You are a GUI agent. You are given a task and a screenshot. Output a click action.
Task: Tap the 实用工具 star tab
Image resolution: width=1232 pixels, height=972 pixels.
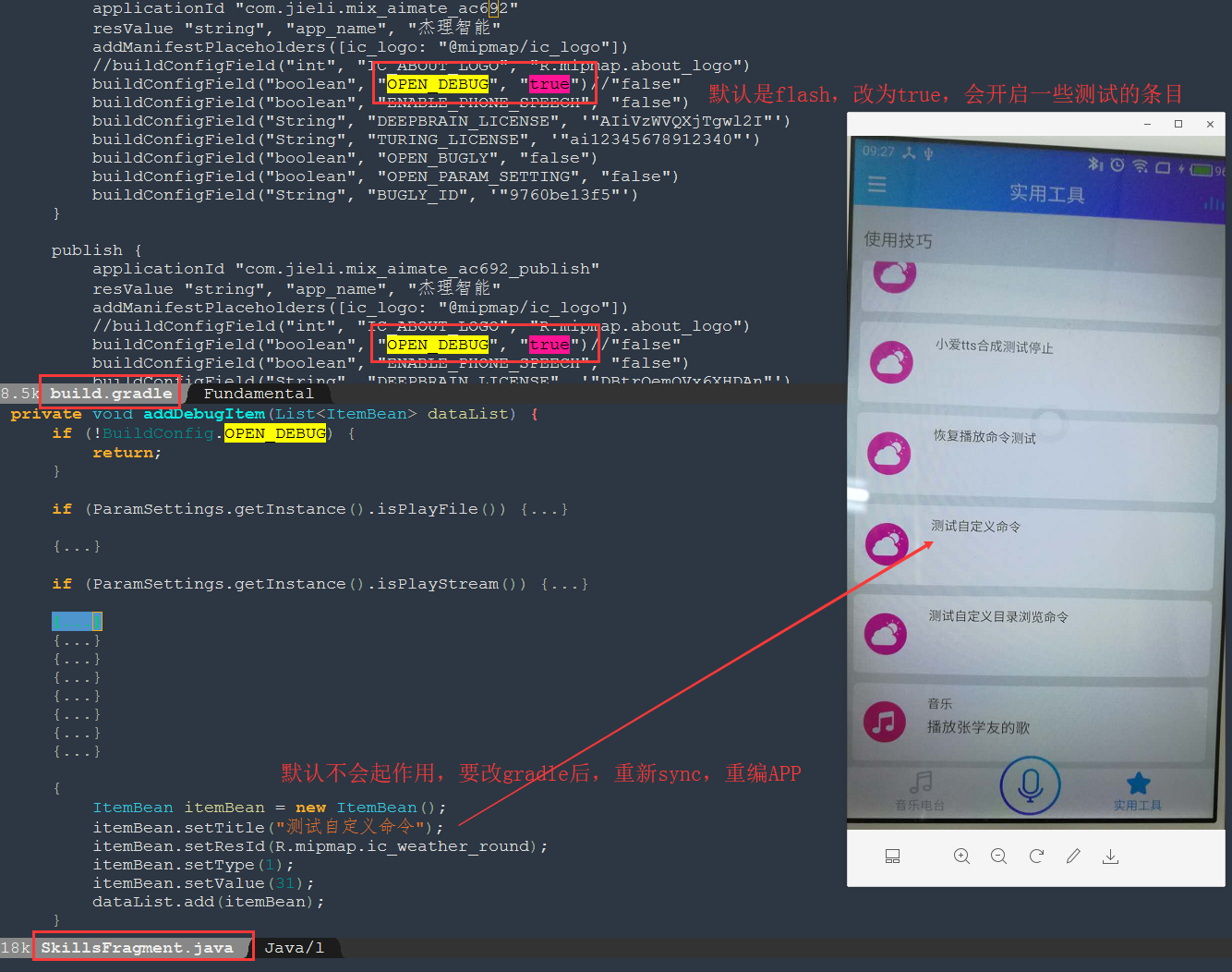click(x=1138, y=792)
